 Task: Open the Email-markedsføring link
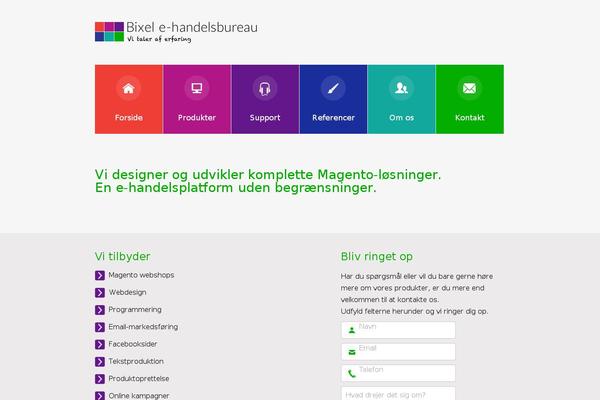pos(143,327)
